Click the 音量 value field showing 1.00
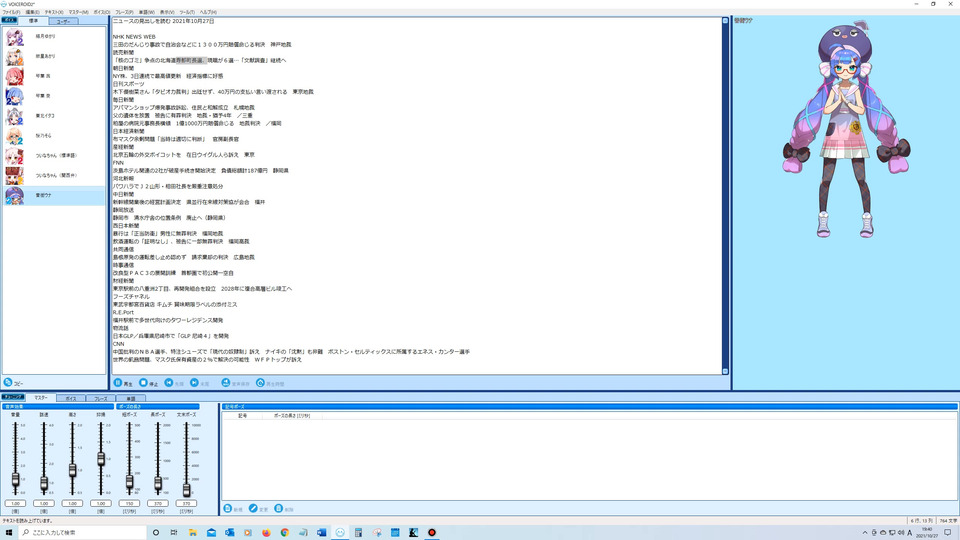960x540 pixels. point(15,503)
